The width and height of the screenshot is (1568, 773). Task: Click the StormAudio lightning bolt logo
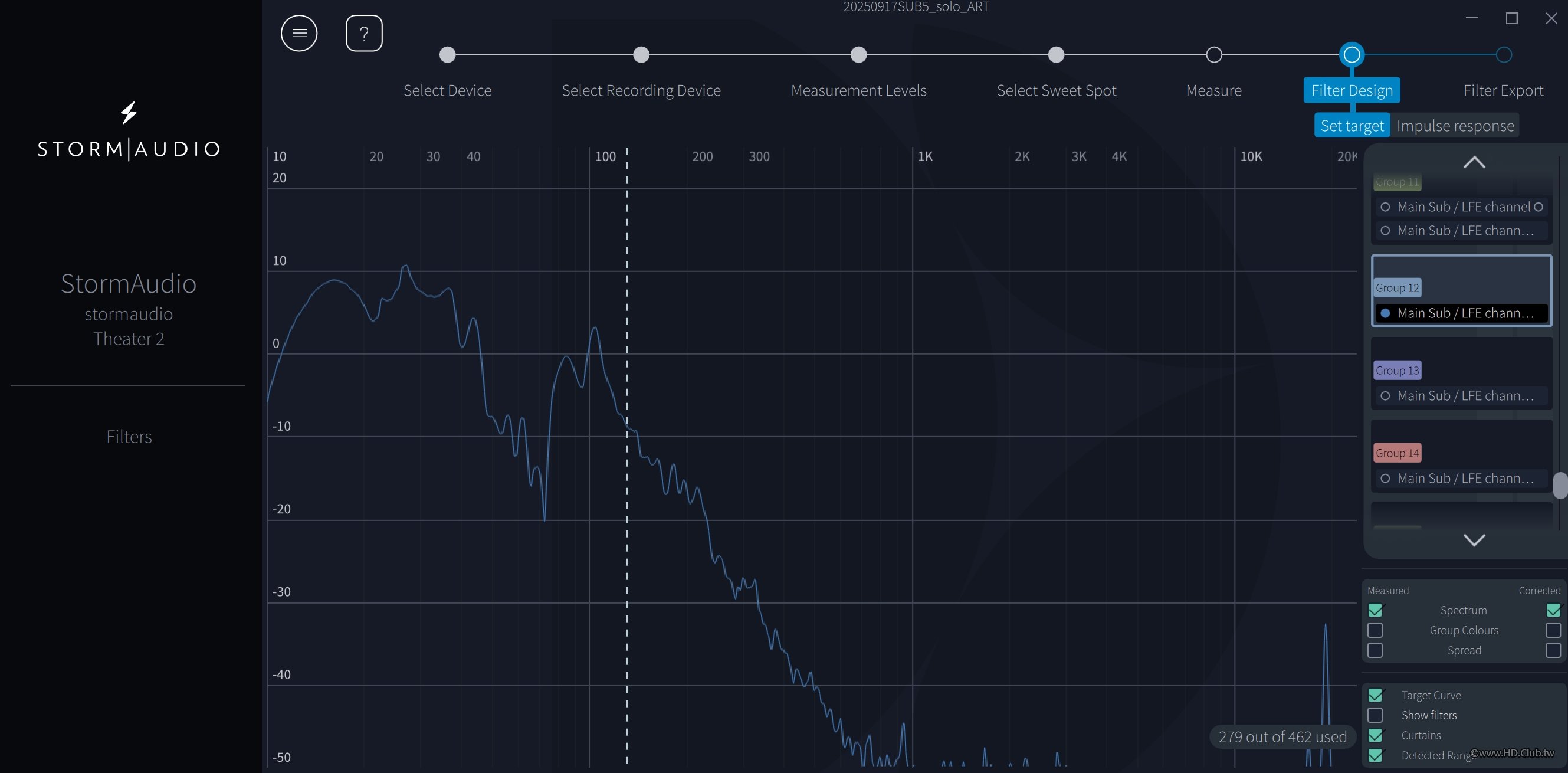pos(129,113)
